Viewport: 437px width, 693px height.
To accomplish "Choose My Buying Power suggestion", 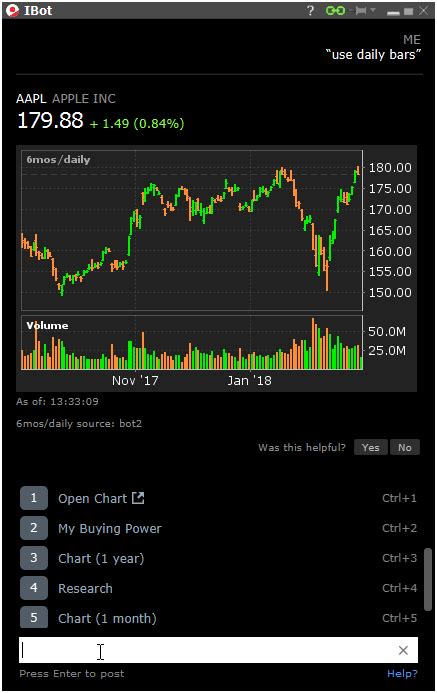I will [110, 529].
